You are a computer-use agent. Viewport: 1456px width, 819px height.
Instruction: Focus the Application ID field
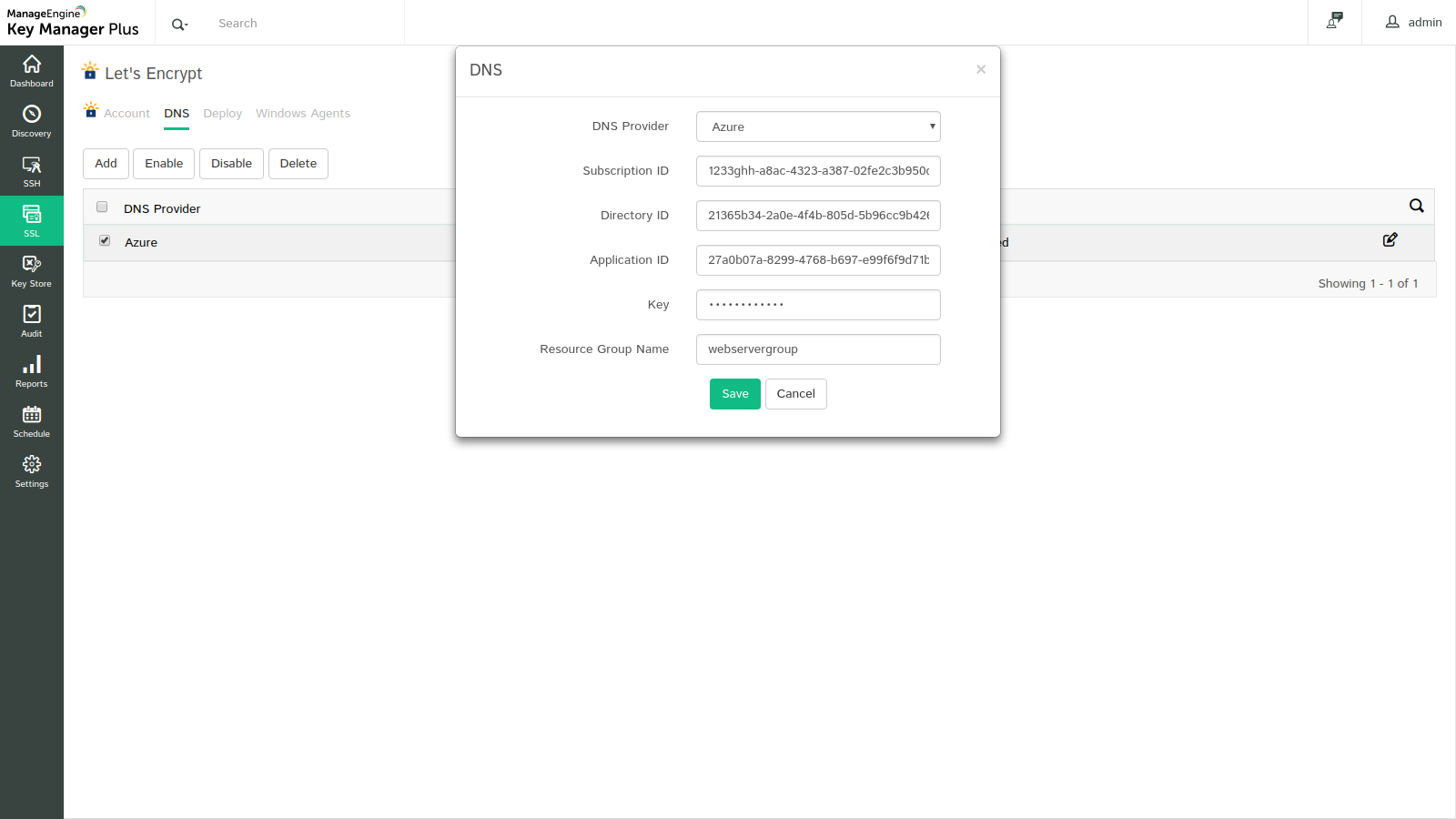[x=818, y=260]
